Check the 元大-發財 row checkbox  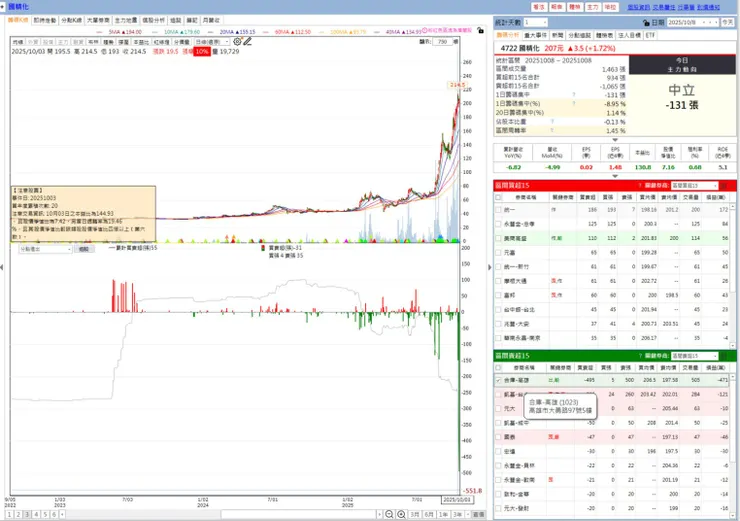click(498, 508)
